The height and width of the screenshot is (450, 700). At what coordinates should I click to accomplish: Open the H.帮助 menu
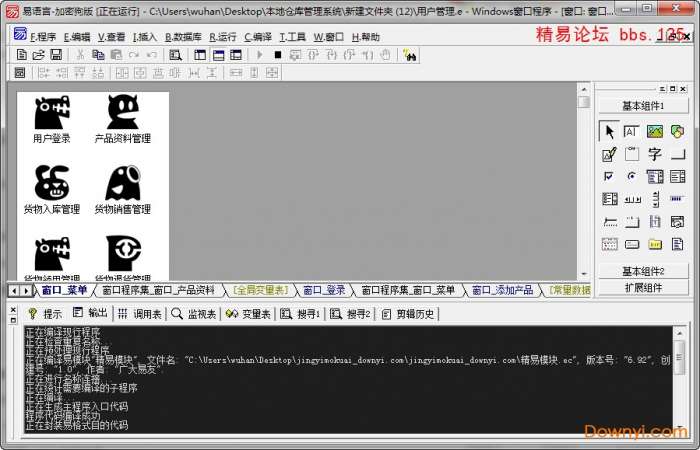point(366,37)
